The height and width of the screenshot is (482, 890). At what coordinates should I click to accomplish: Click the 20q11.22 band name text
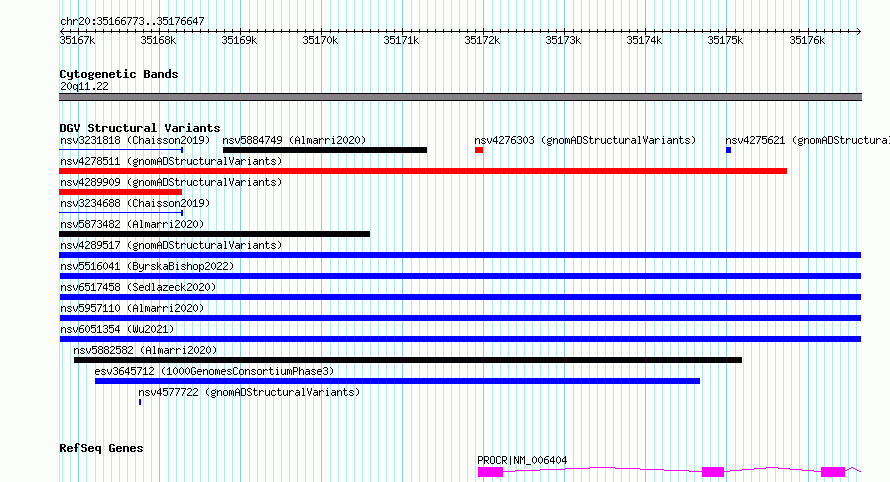pyautogui.click(x=84, y=86)
